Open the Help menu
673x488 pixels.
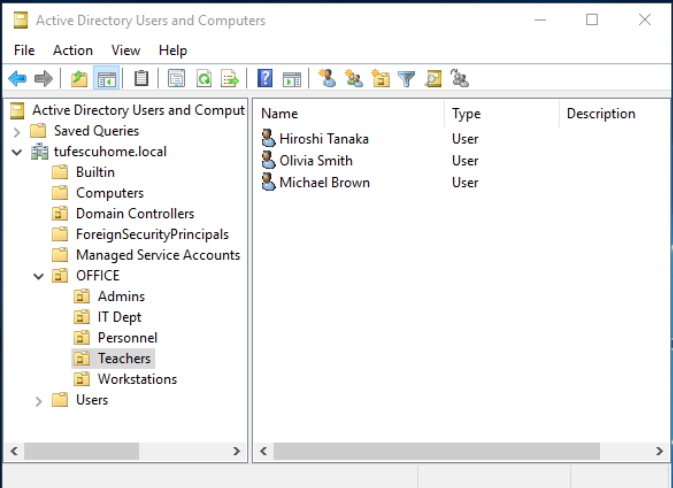point(173,50)
